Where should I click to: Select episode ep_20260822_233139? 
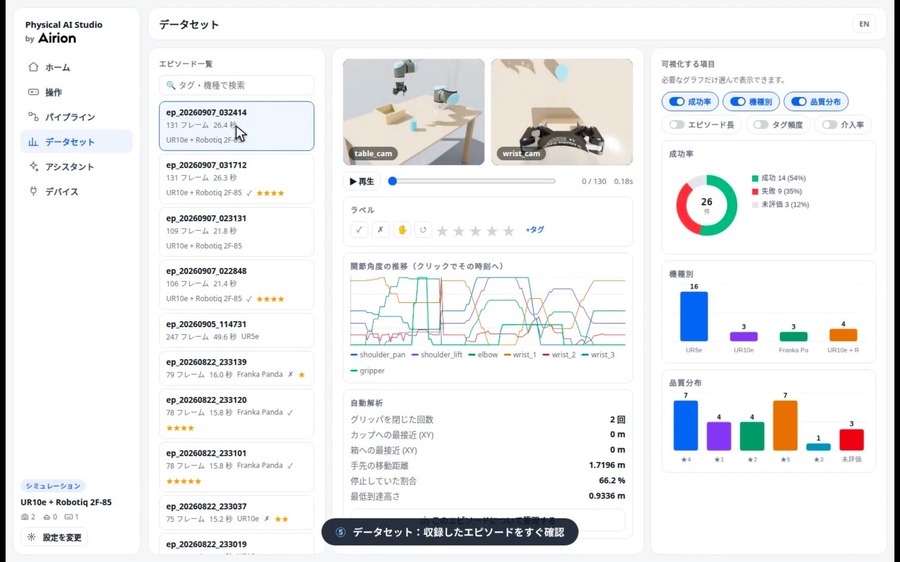(x=236, y=367)
